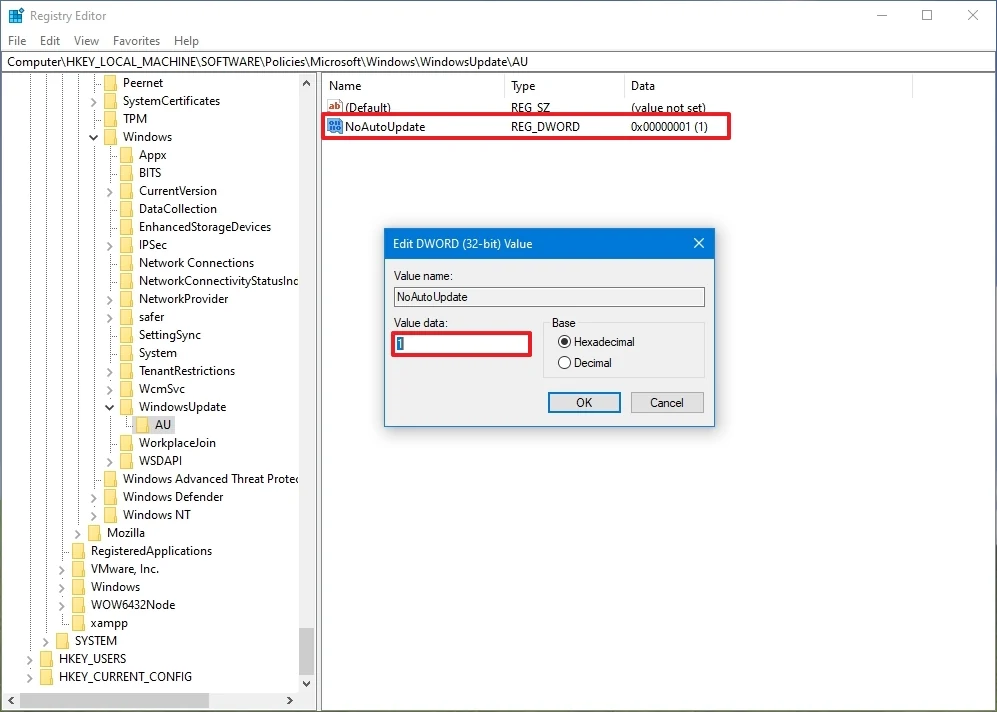This screenshot has width=997, height=712.
Task: Sort by the Type column header
Action: click(x=565, y=86)
